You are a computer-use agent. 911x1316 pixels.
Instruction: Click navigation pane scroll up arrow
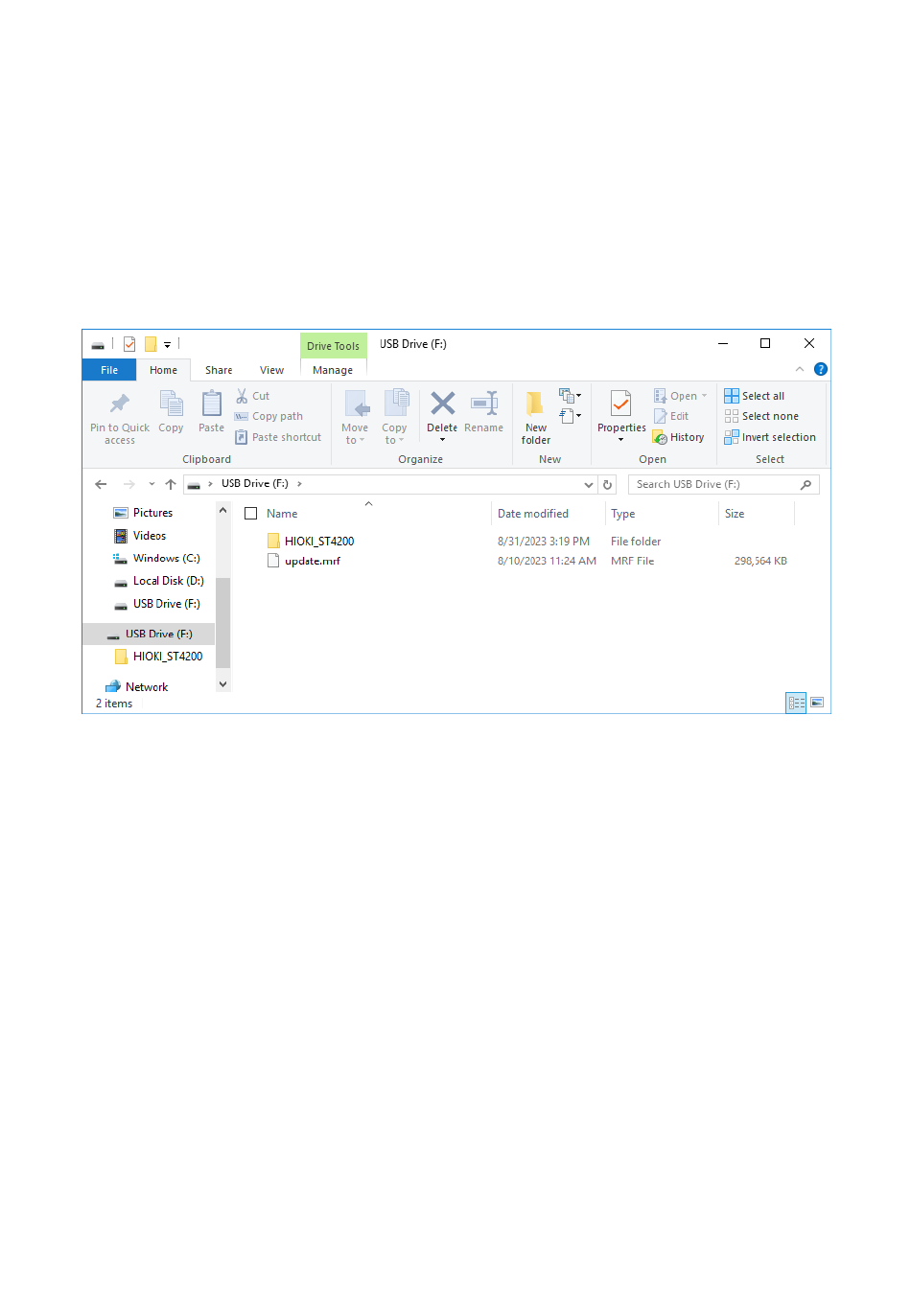click(222, 510)
